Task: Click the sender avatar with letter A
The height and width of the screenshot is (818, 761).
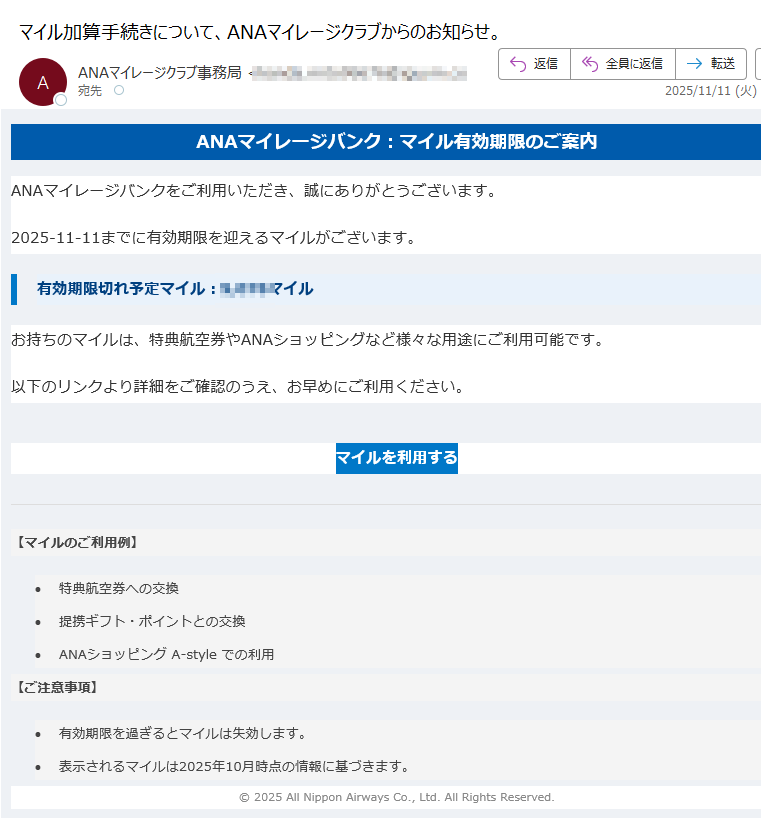Action: 43,82
